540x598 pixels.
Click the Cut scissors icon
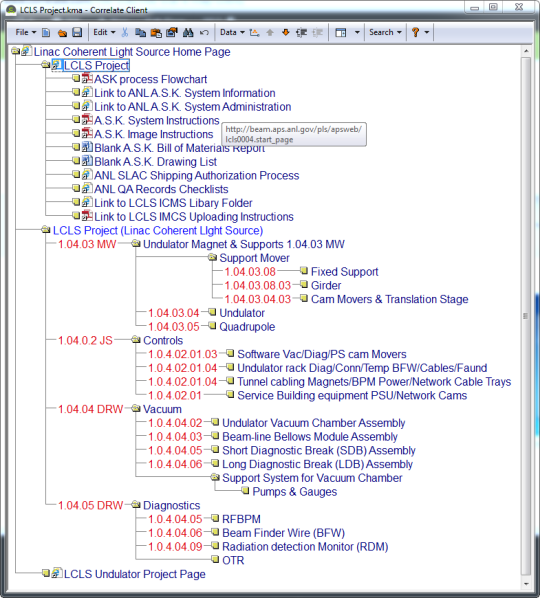pos(125,33)
